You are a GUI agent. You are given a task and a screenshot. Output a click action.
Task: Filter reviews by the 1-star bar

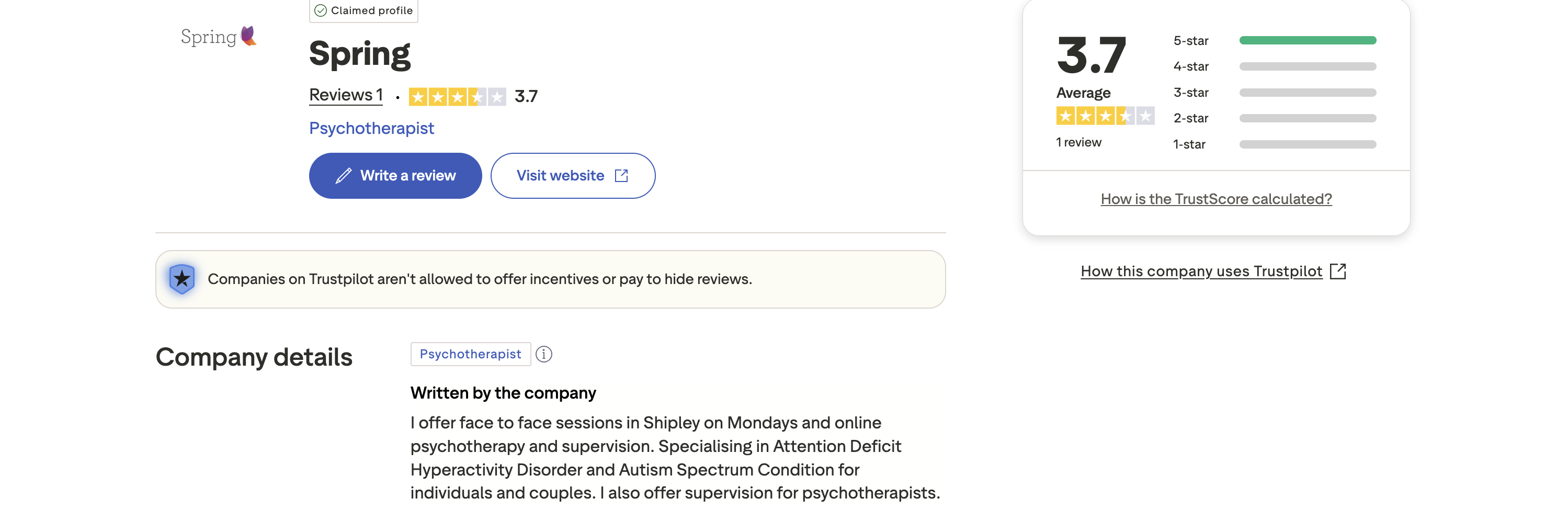coord(1307,144)
